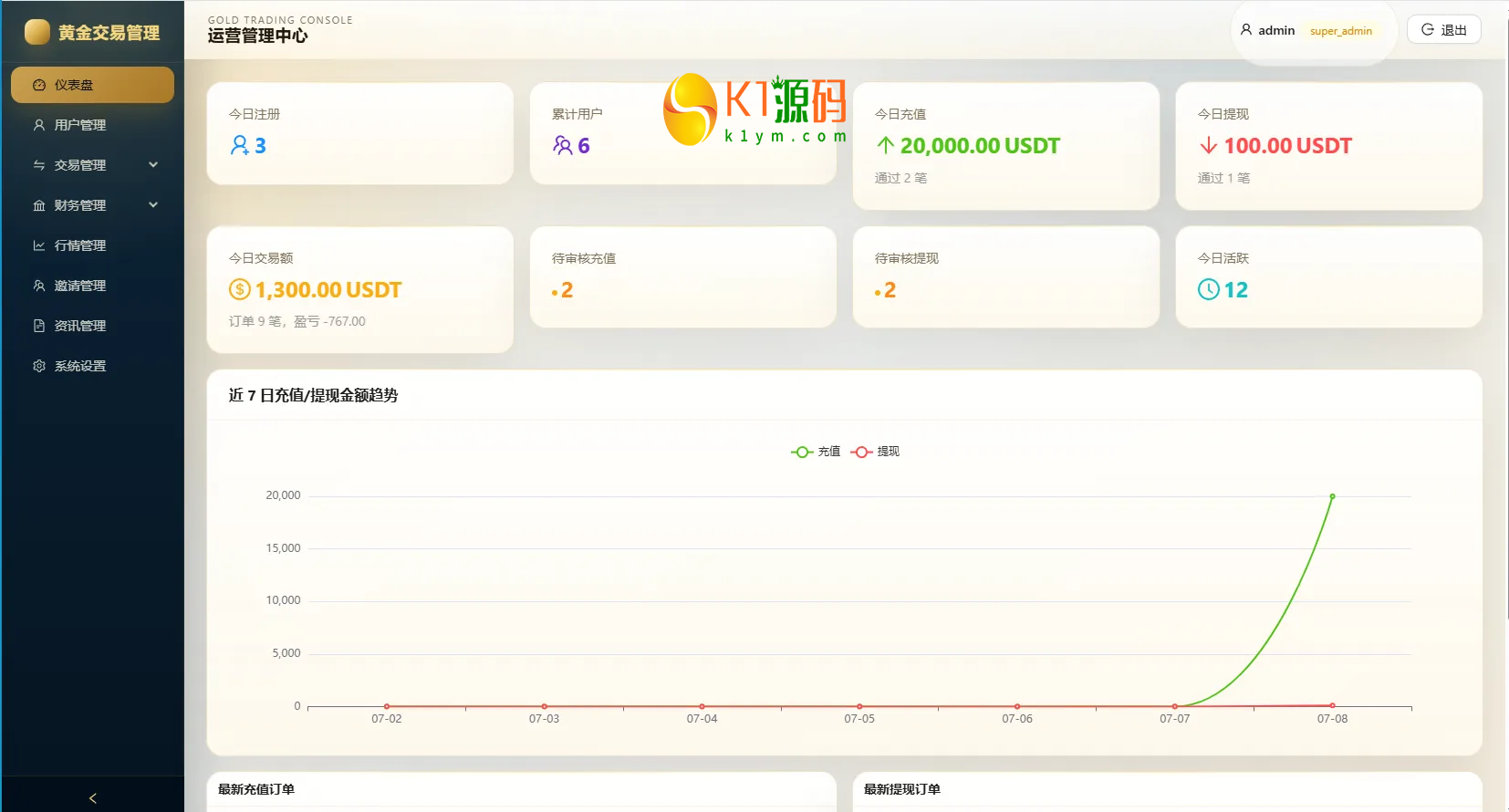Click the gold logo square beside 黄金交易管理

click(x=37, y=32)
